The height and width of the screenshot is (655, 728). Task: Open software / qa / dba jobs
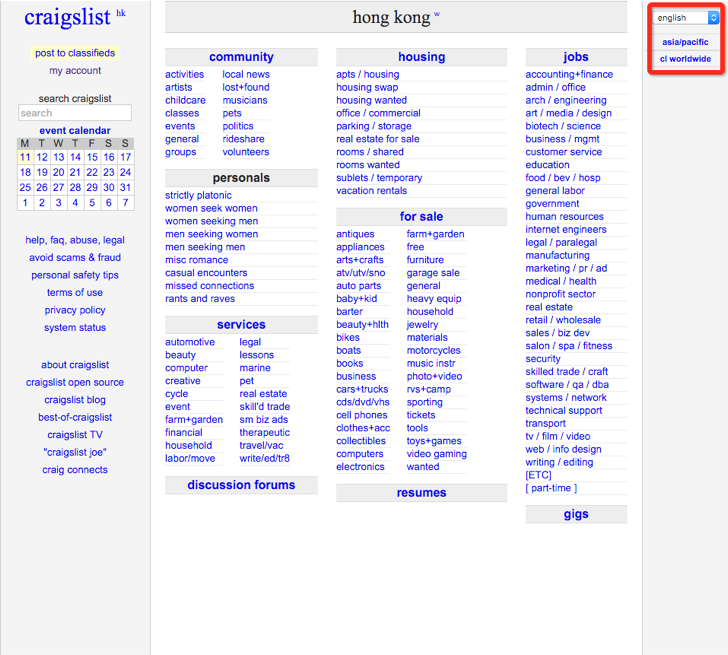(x=567, y=385)
